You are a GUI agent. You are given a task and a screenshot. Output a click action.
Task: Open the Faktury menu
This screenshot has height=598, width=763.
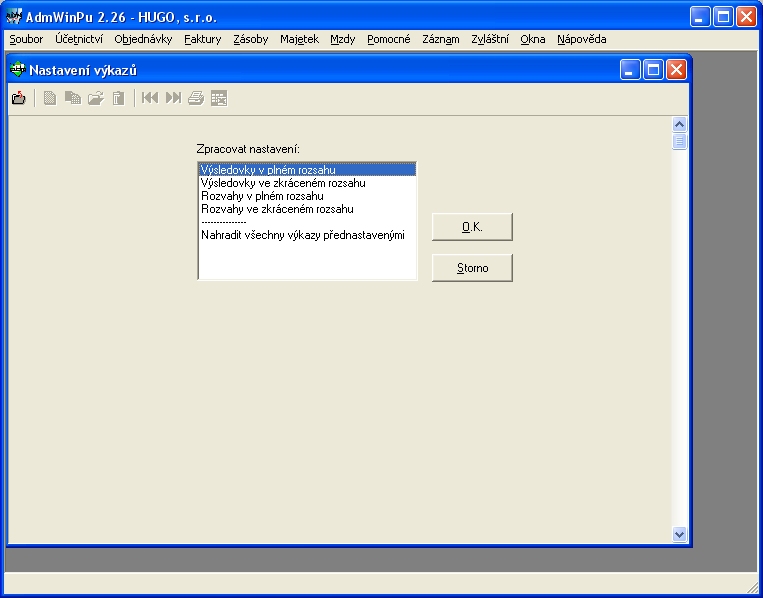click(202, 39)
